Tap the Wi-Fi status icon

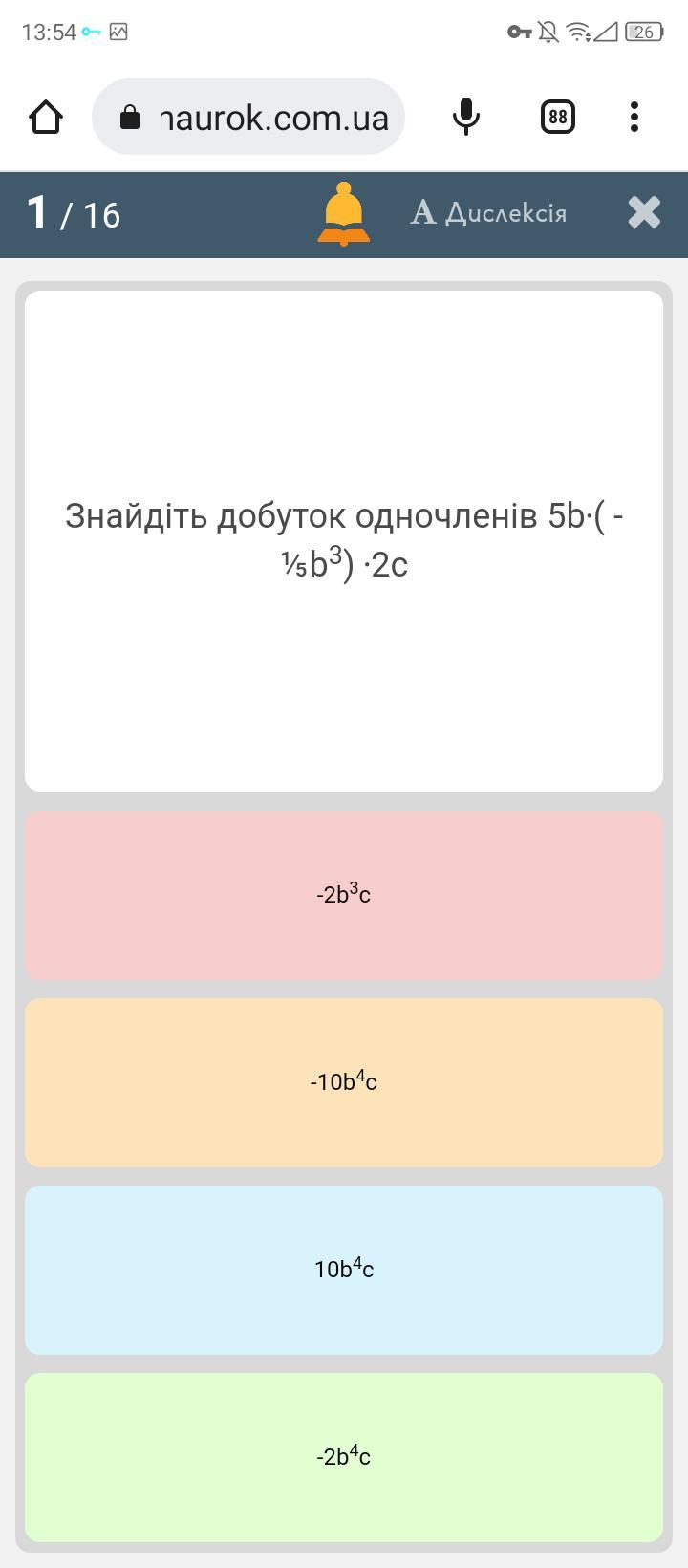pyautogui.click(x=578, y=33)
